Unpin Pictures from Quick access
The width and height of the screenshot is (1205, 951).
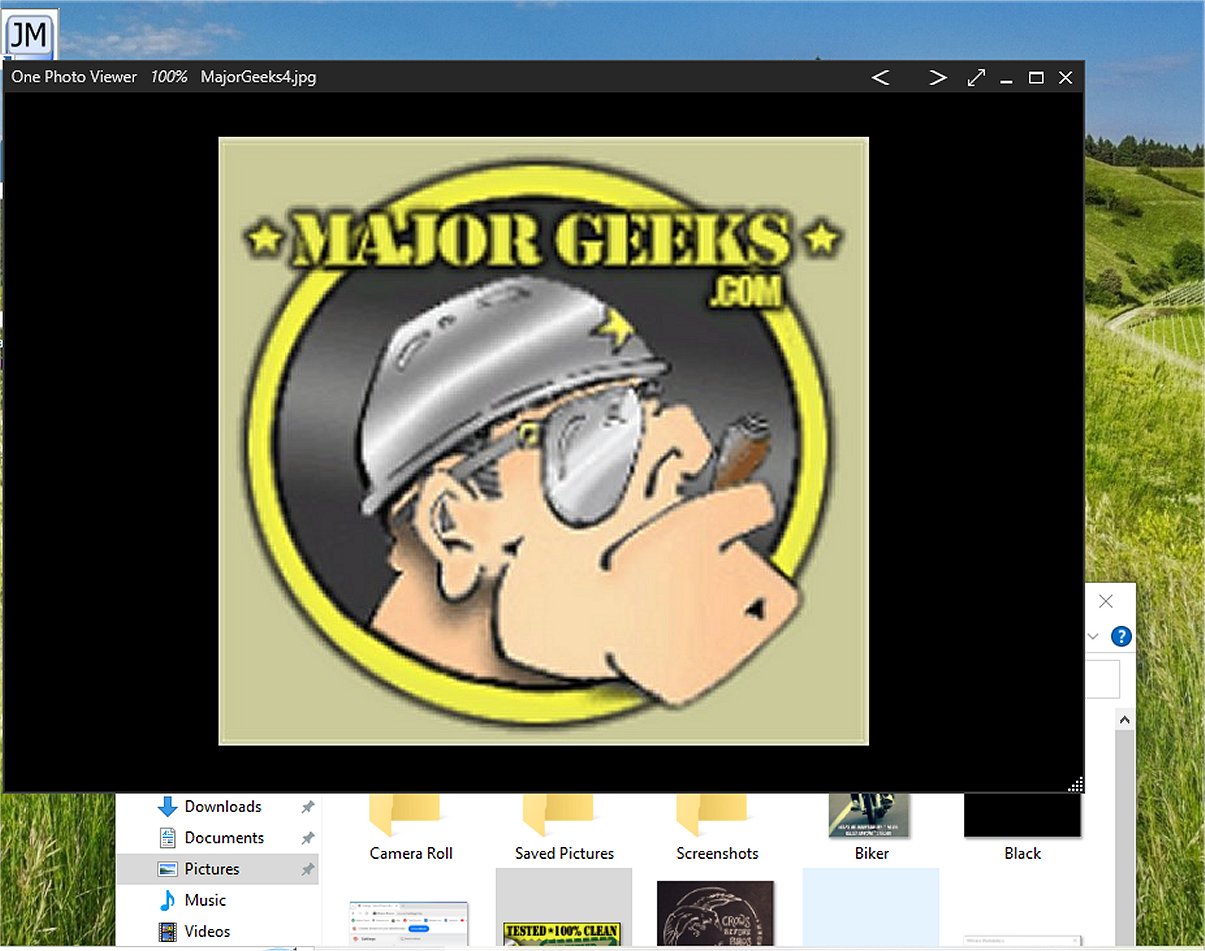point(307,869)
